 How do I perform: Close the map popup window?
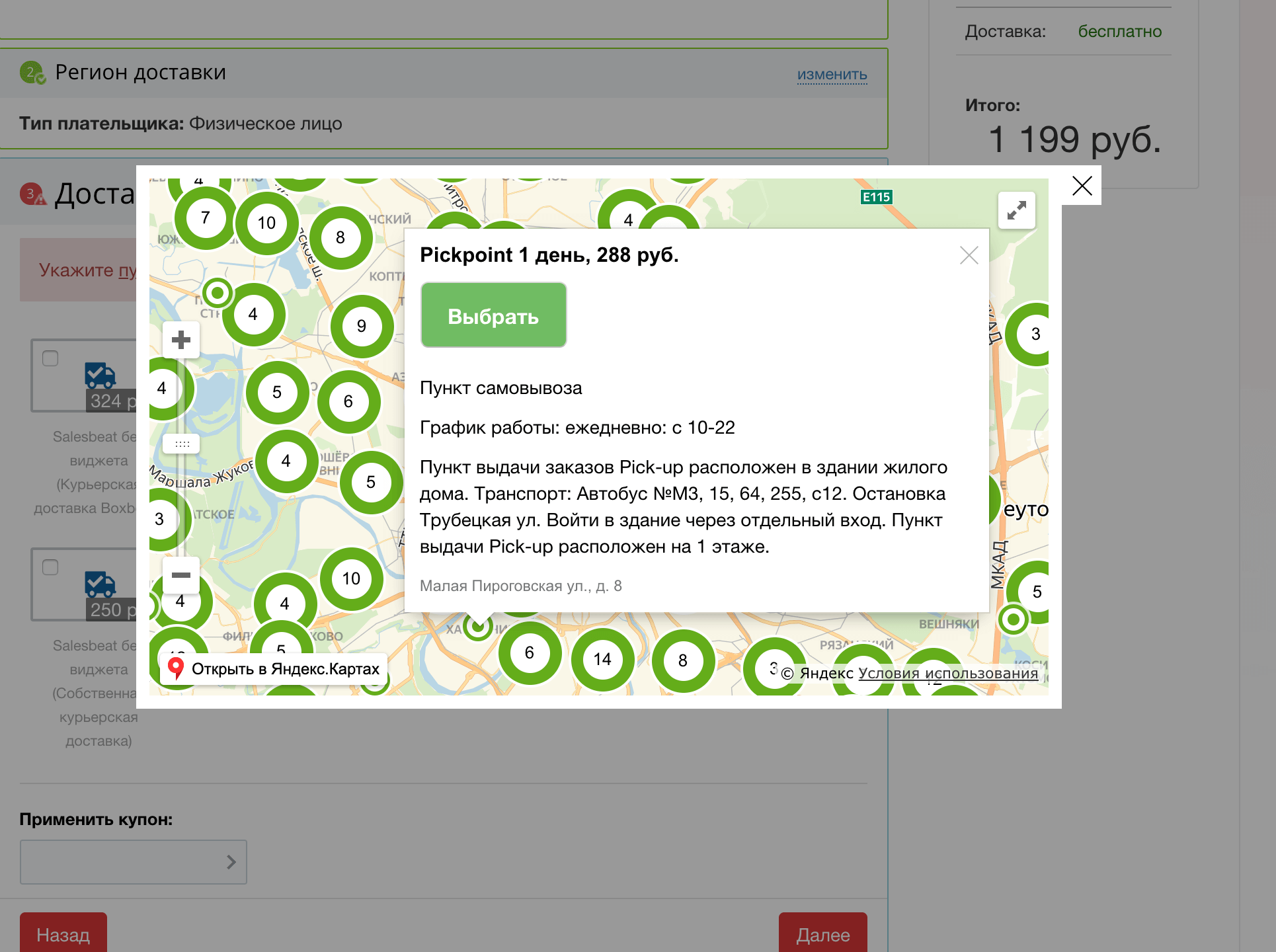click(1082, 186)
